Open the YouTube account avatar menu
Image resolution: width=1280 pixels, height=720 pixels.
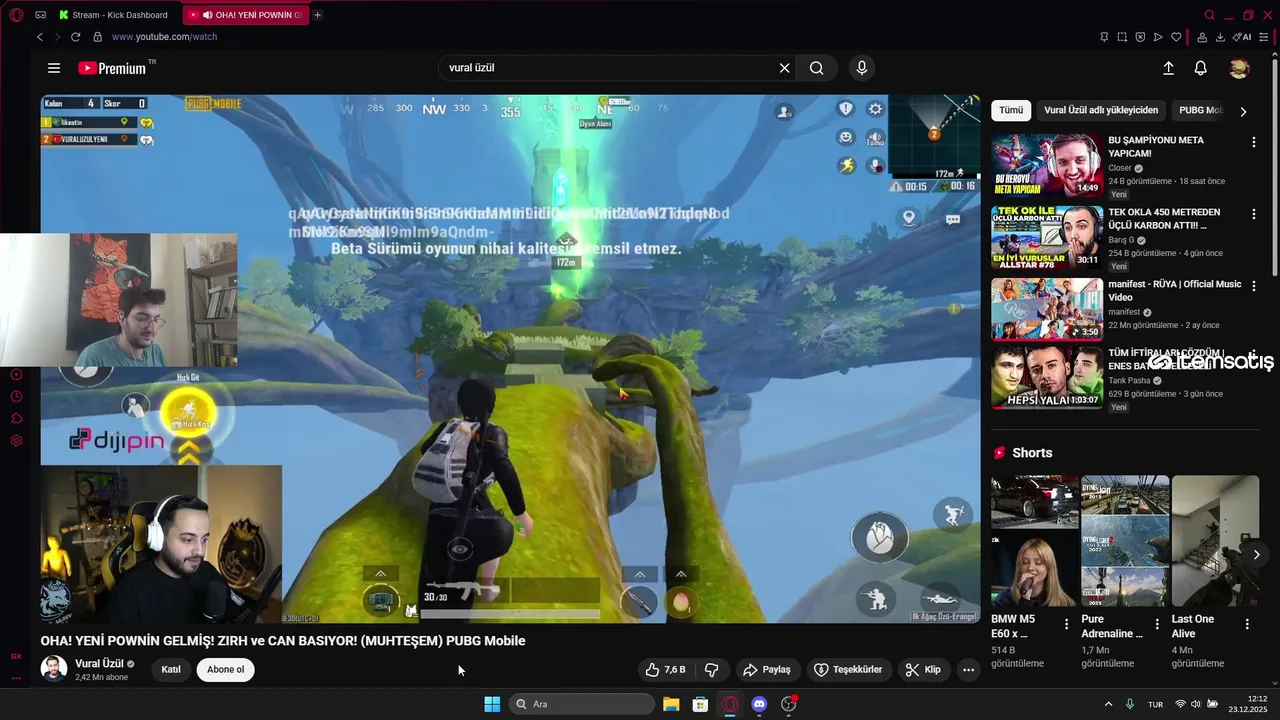point(1240,68)
